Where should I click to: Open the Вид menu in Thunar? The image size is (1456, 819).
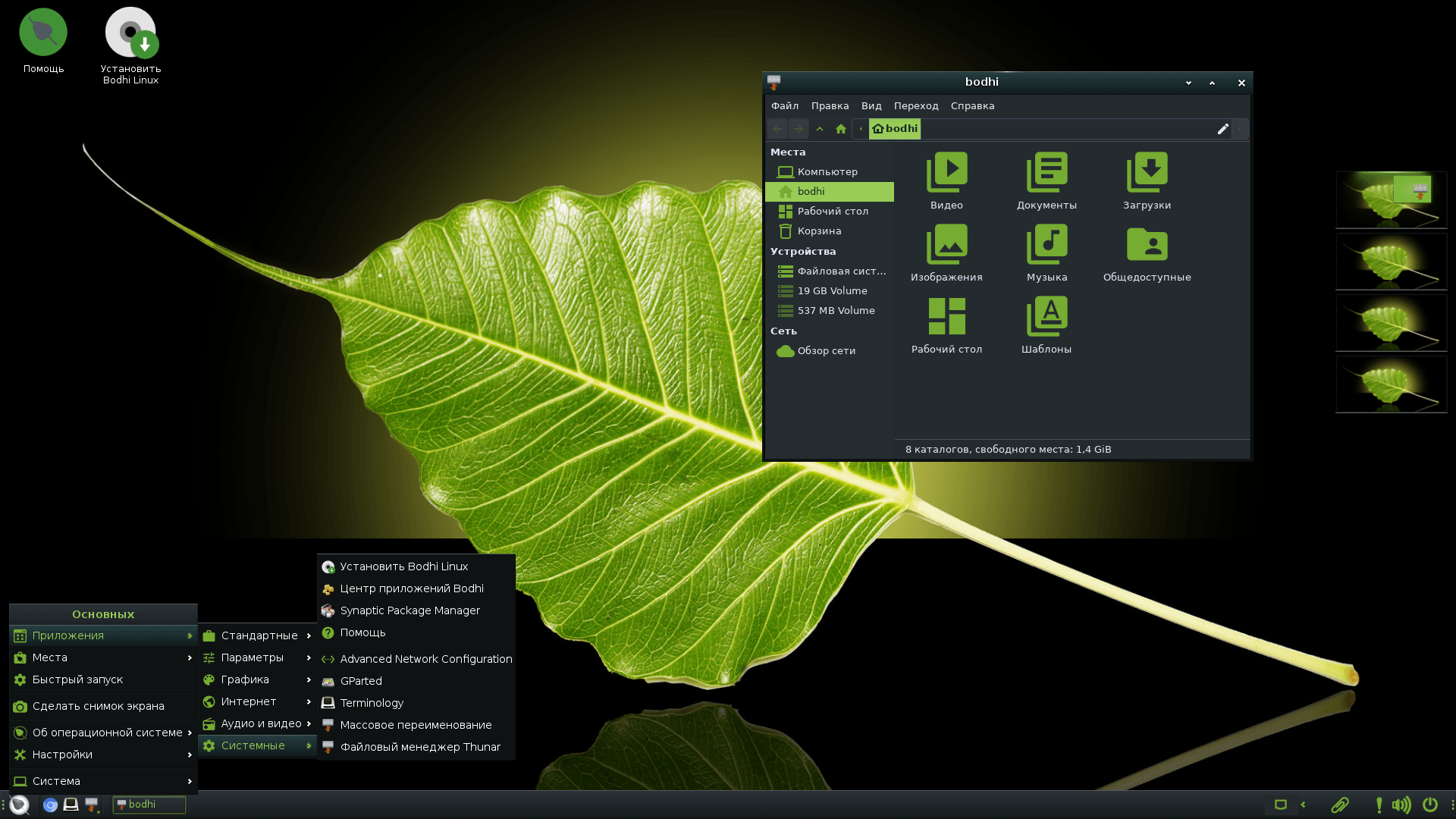pos(871,106)
